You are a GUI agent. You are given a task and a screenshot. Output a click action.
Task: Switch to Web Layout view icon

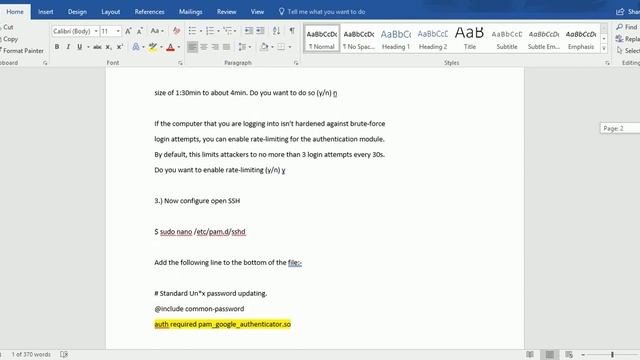pyautogui.click(x=569, y=354)
